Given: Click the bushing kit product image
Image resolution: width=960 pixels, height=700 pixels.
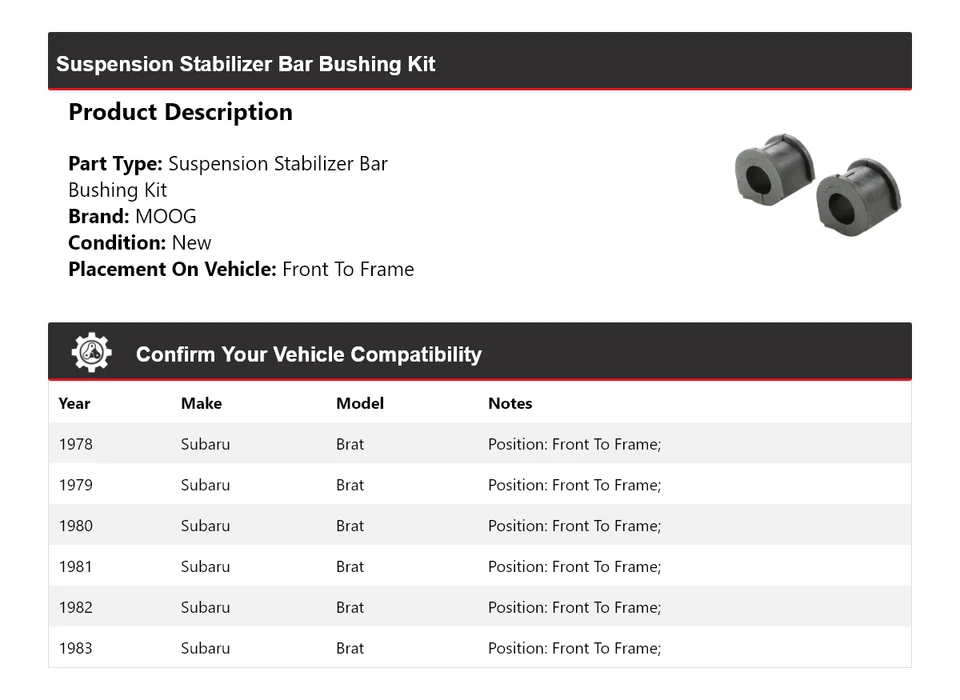Looking at the screenshot, I should click(817, 182).
